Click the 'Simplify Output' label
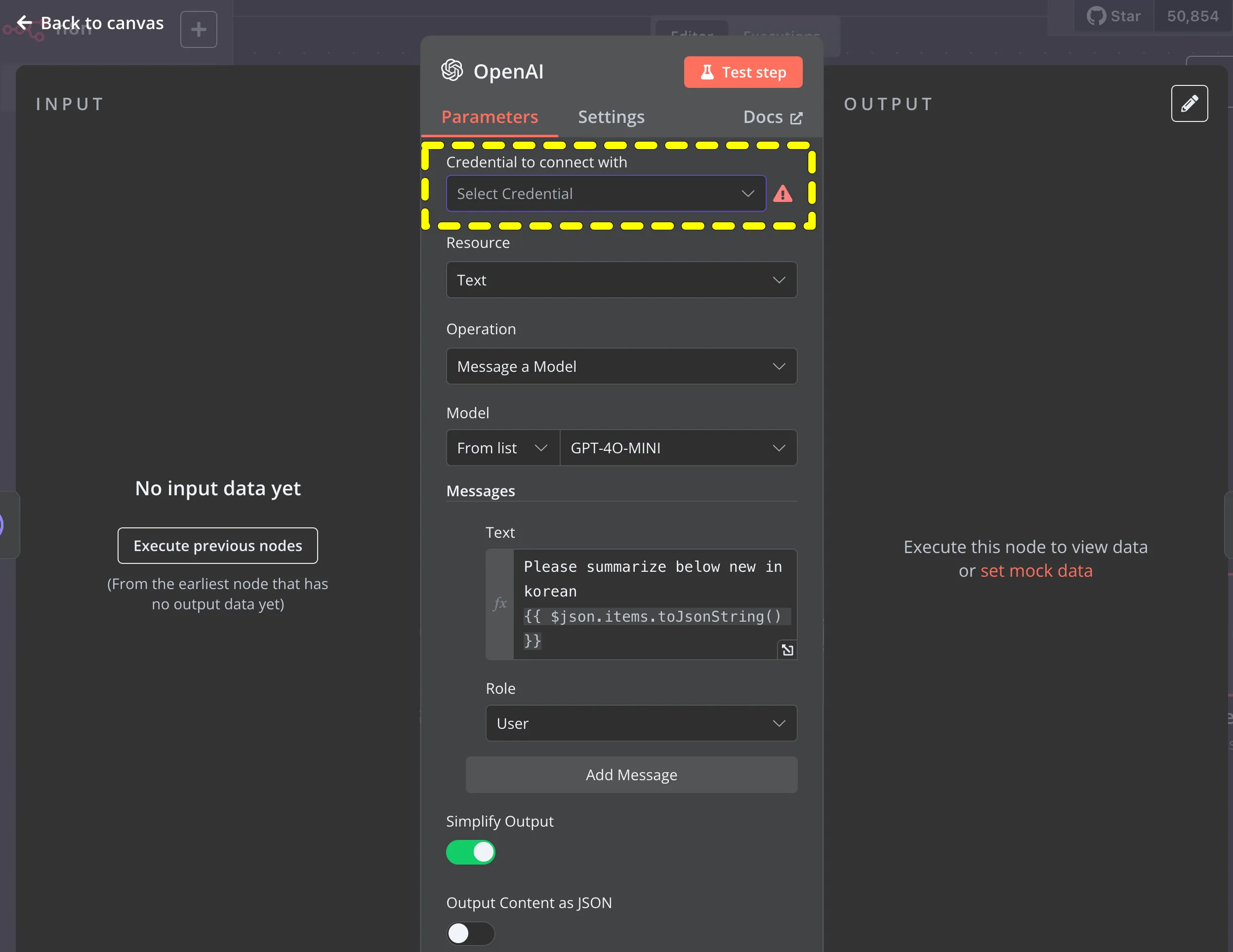This screenshot has height=952, width=1233. coord(500,821)
